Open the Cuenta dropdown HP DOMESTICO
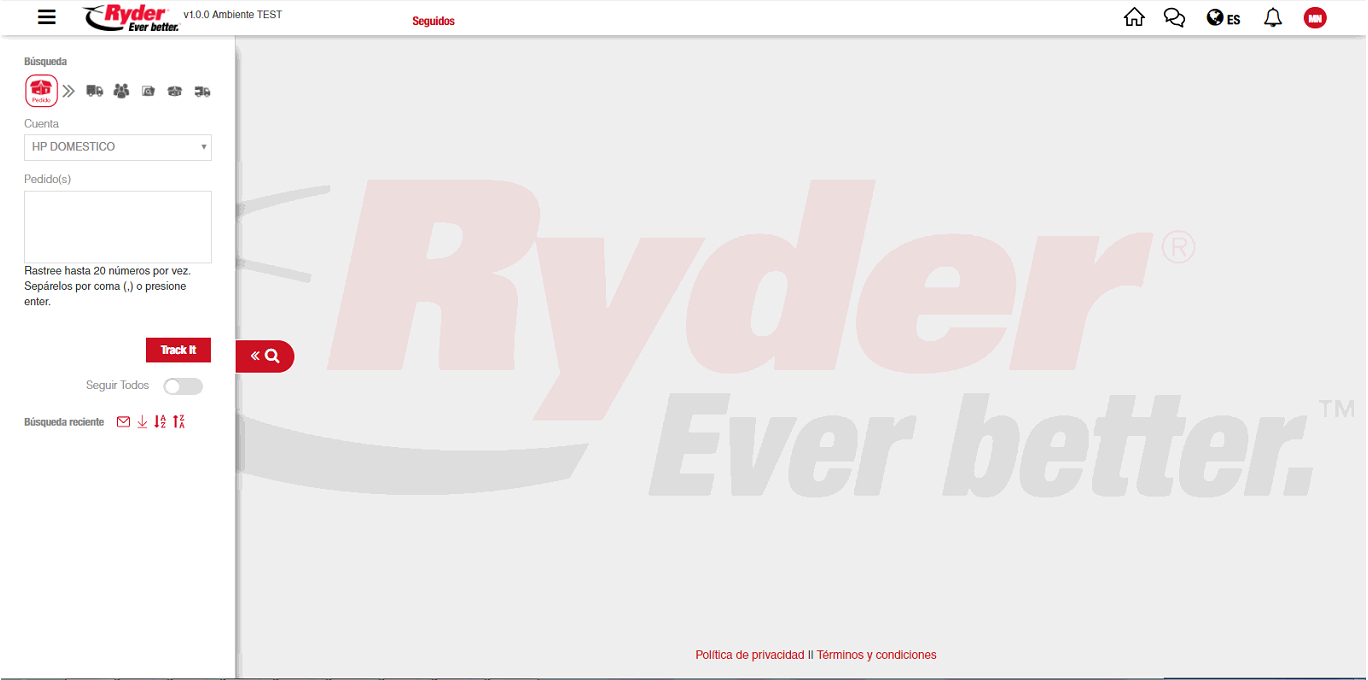 pos(118,147)
